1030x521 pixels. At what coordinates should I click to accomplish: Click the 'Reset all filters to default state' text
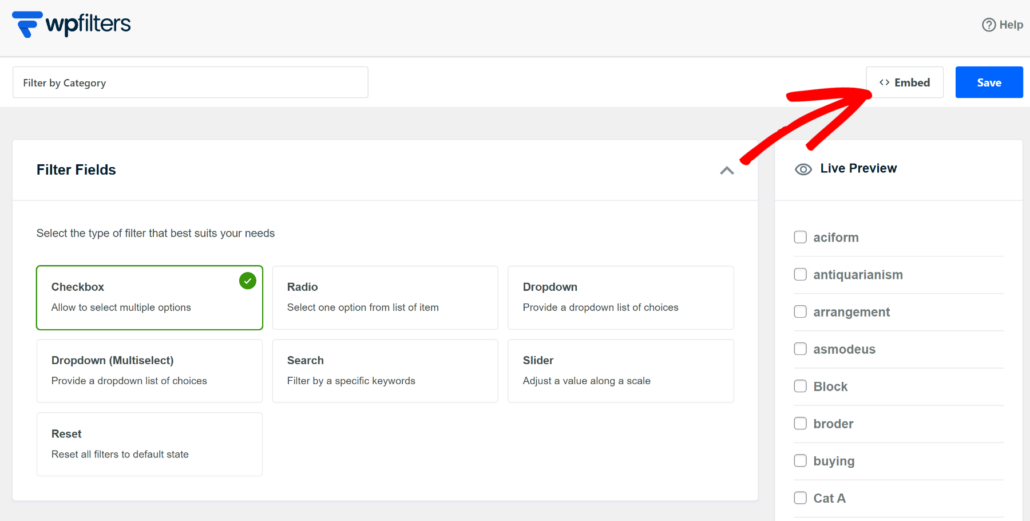pyautogui.click(x=120, y=455)
